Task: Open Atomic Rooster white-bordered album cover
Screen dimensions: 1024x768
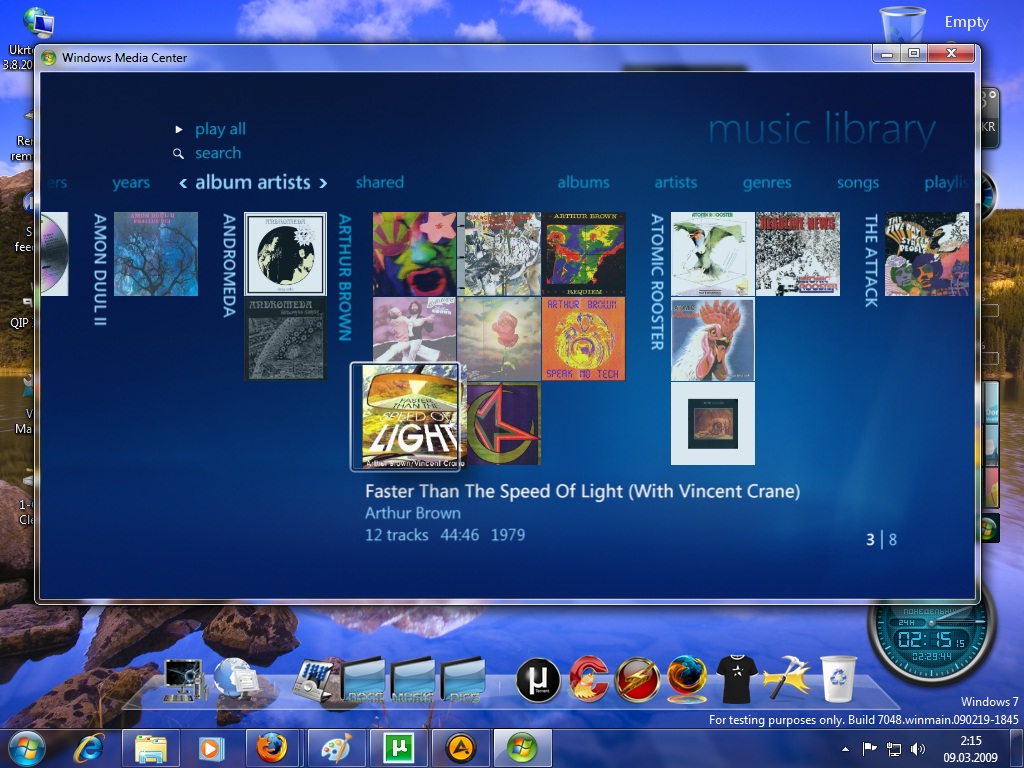Action: point(713,424)
